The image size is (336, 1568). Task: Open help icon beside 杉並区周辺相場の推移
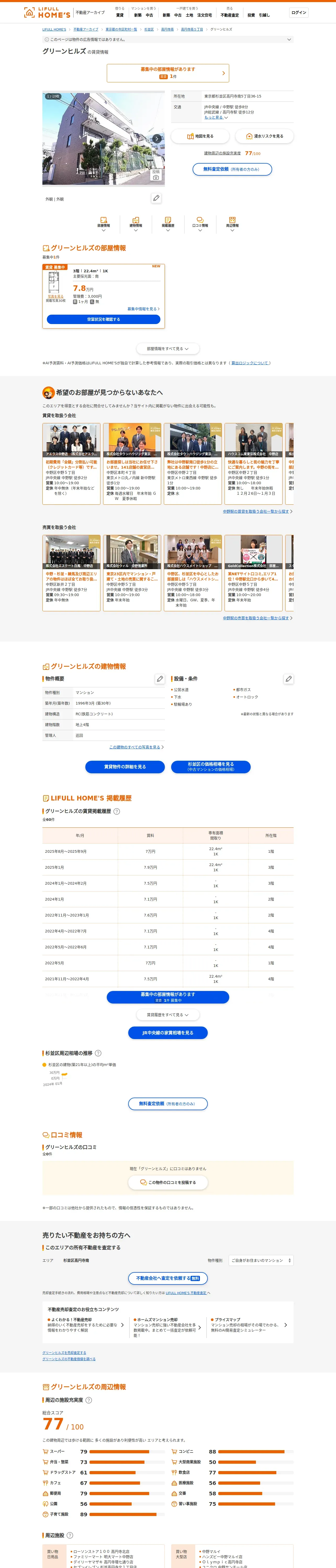pyautogui.click(x=98, y=1053)
